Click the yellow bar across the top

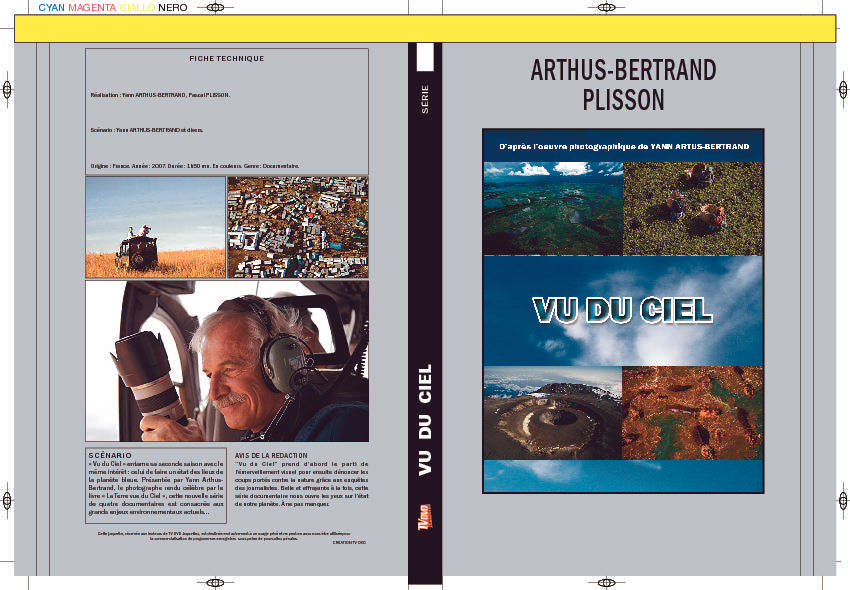(425, 29)
